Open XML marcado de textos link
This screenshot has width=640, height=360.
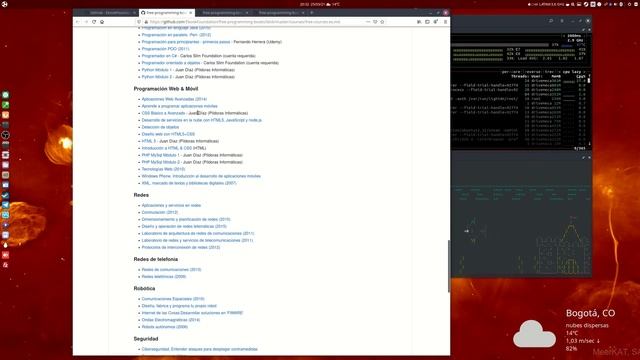click(x=189, y=183)
